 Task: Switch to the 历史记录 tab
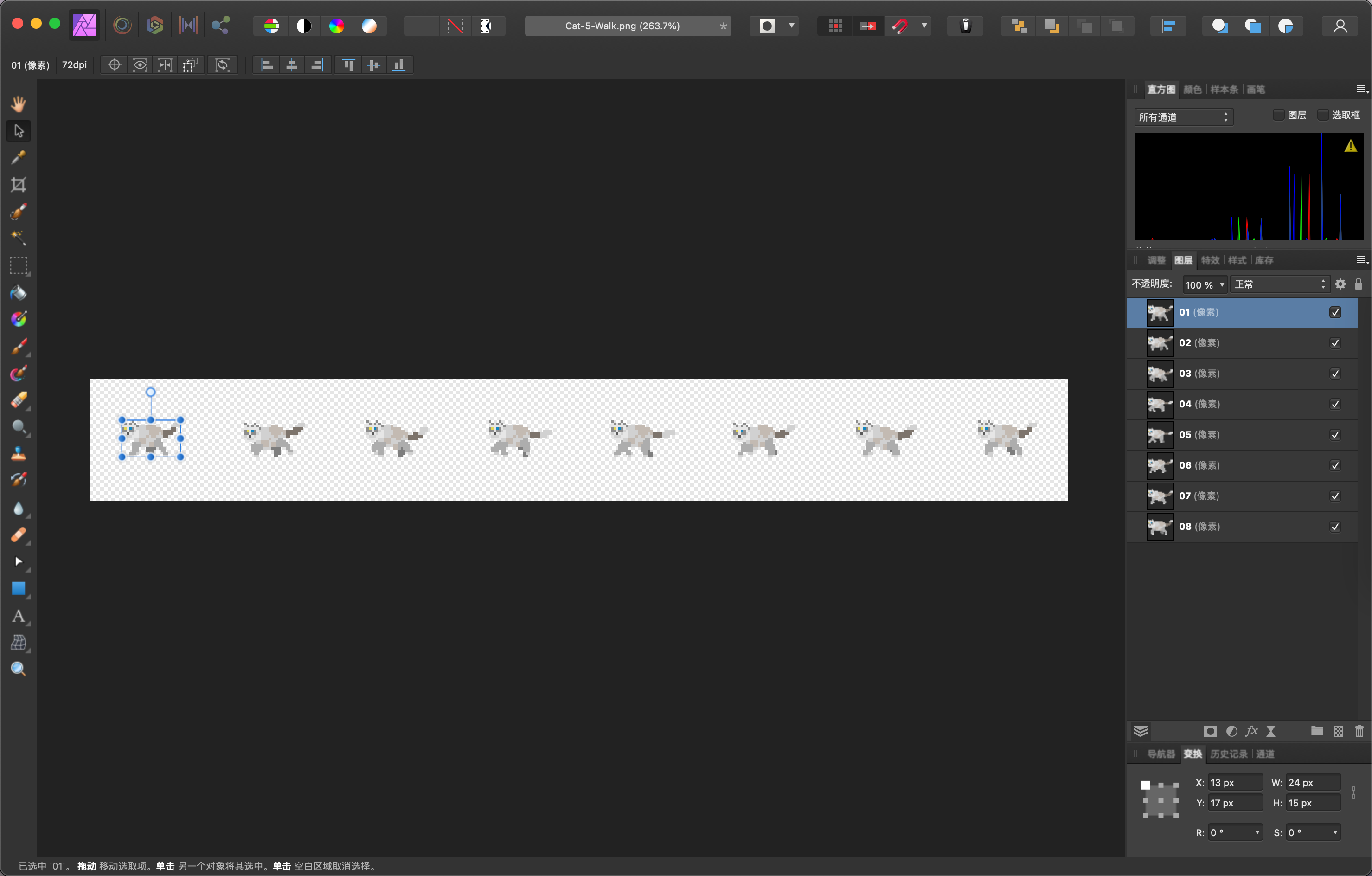(1228, 754)
